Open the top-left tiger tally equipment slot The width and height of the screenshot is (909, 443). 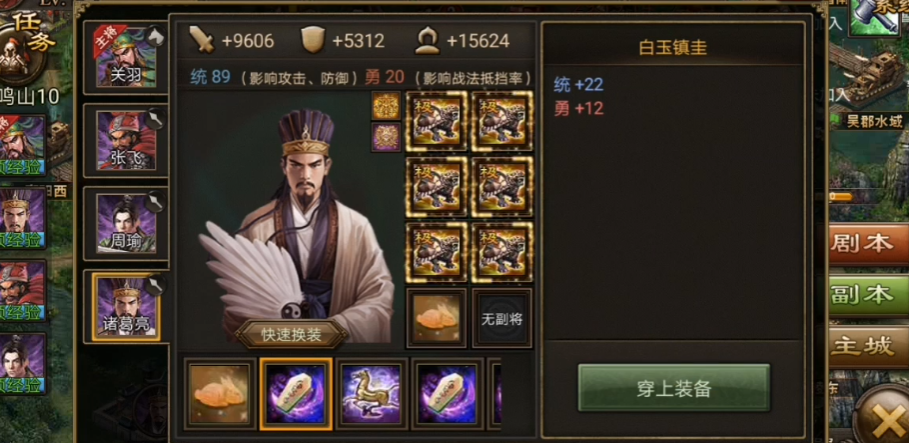(x=436, y=120)
